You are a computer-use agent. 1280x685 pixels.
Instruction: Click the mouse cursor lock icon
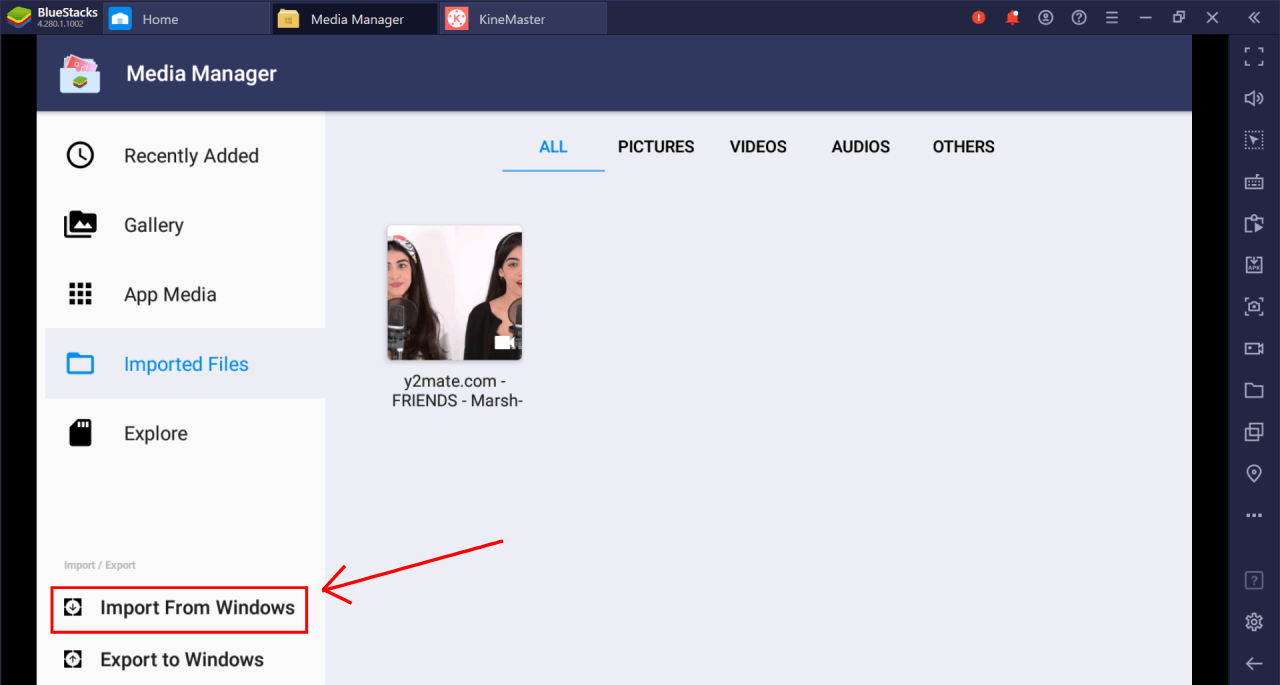pos(1254,140)
